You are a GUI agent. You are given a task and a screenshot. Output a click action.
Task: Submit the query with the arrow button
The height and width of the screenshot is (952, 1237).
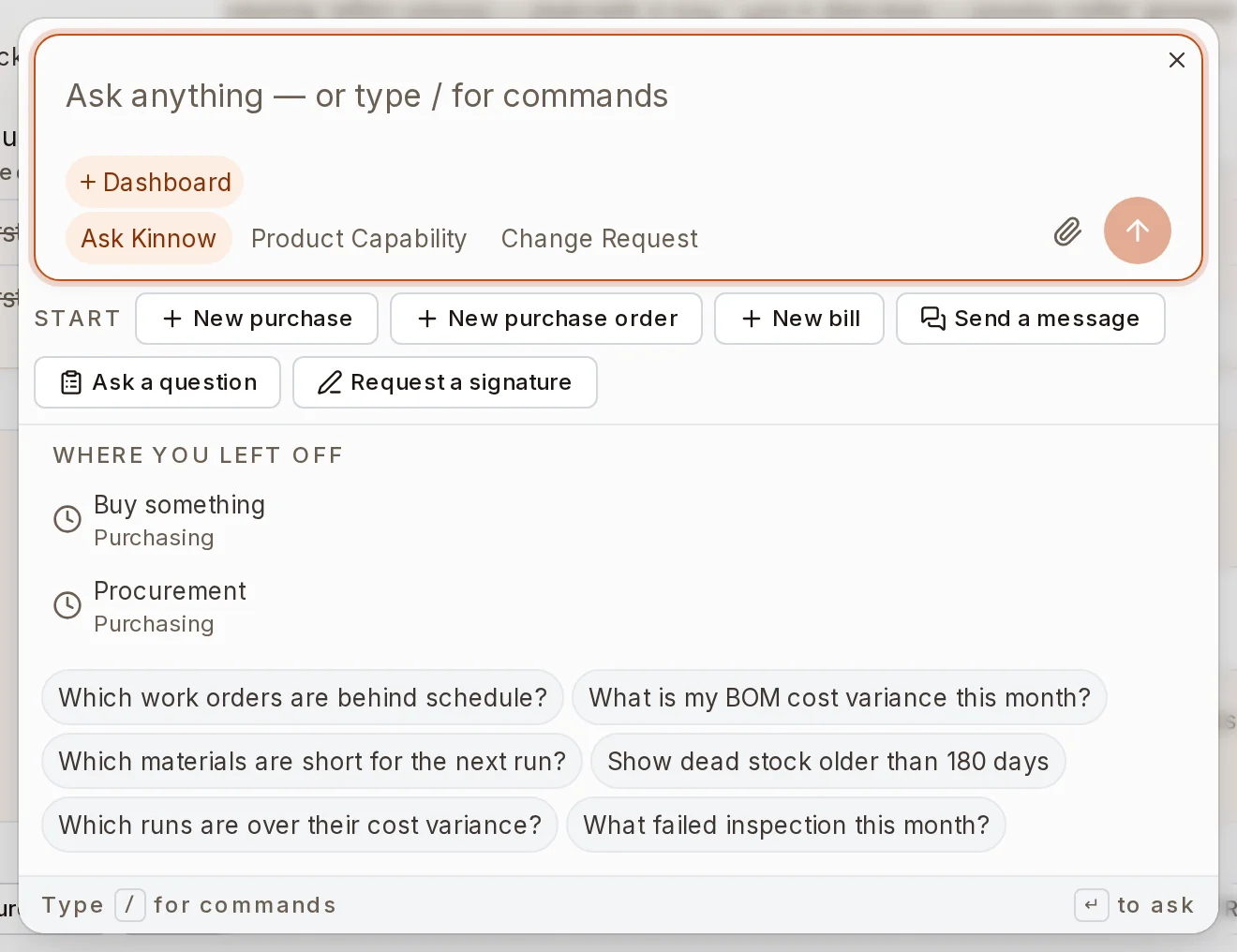(x=1137, y=231)
